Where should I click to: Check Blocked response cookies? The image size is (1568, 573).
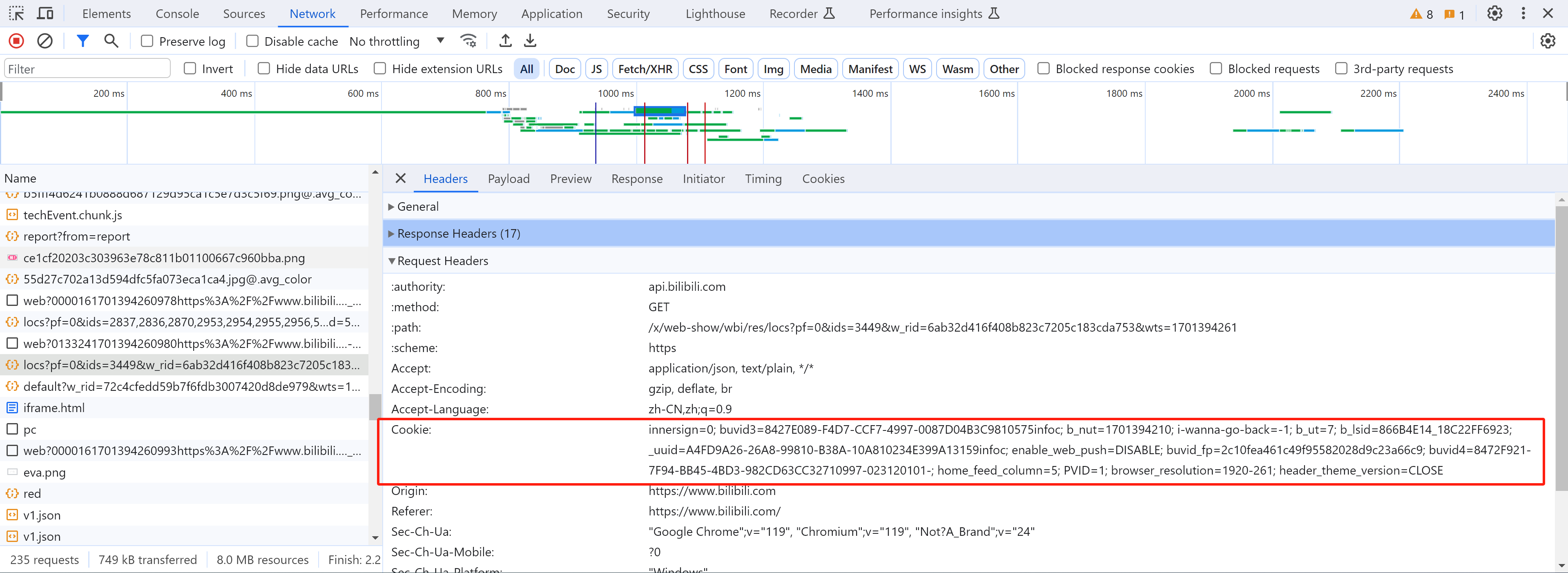[x=1043, y=68]
